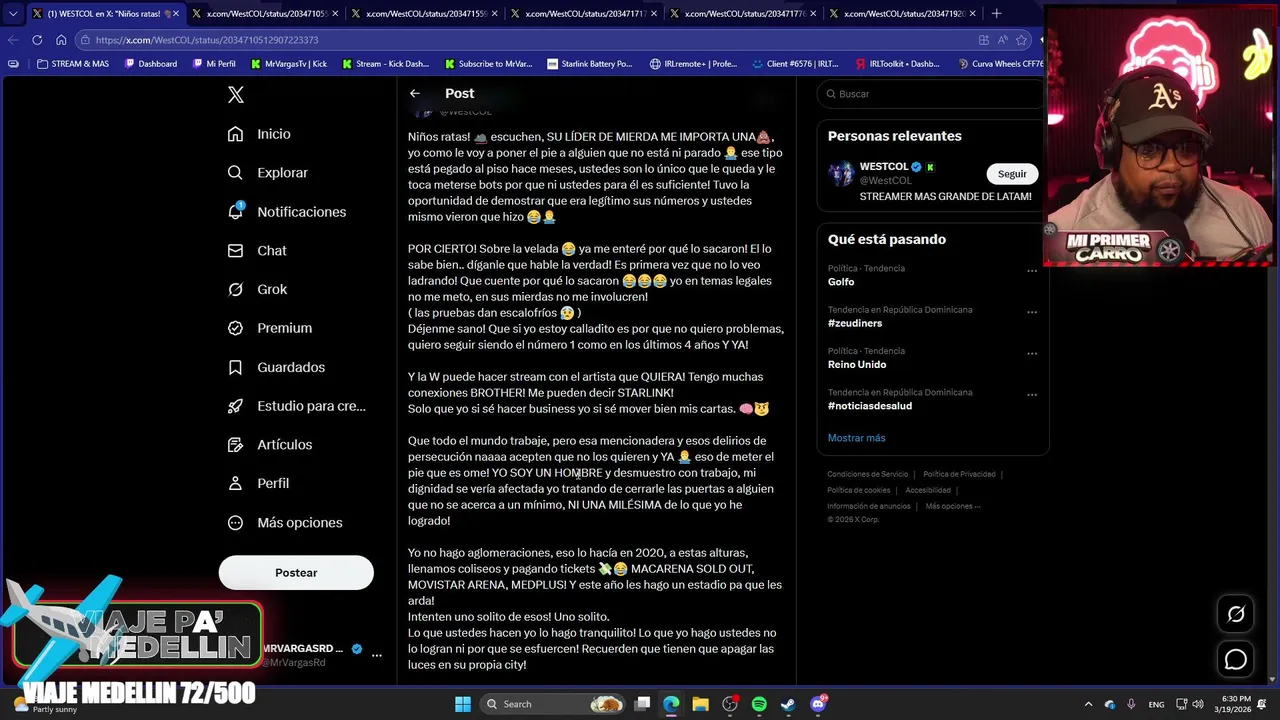1280x720 pixels.
Task: Open the Golfo trending topic
Action: (x=841, y=282)
